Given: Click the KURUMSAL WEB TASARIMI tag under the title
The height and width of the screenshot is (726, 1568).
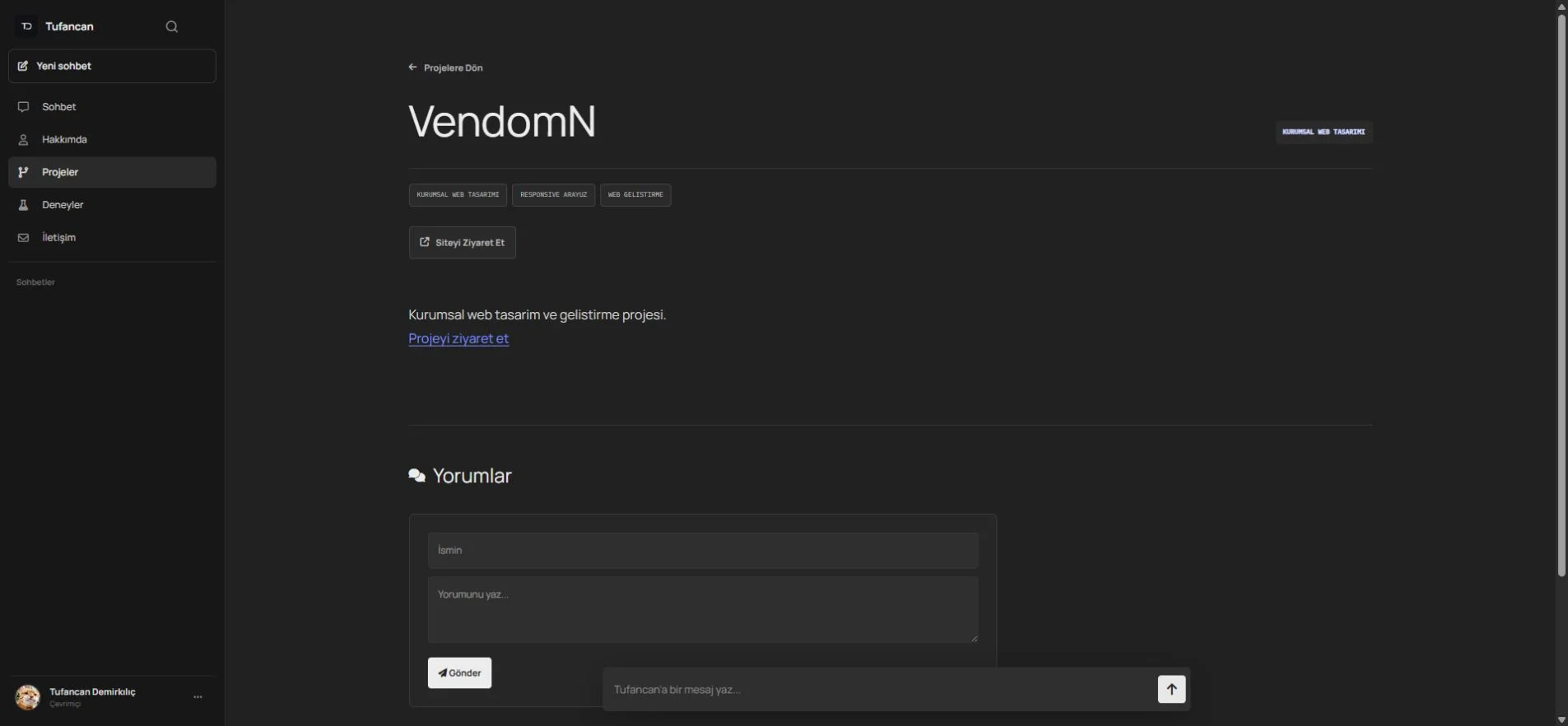Looking at the screenshot, I should [458, 195].
